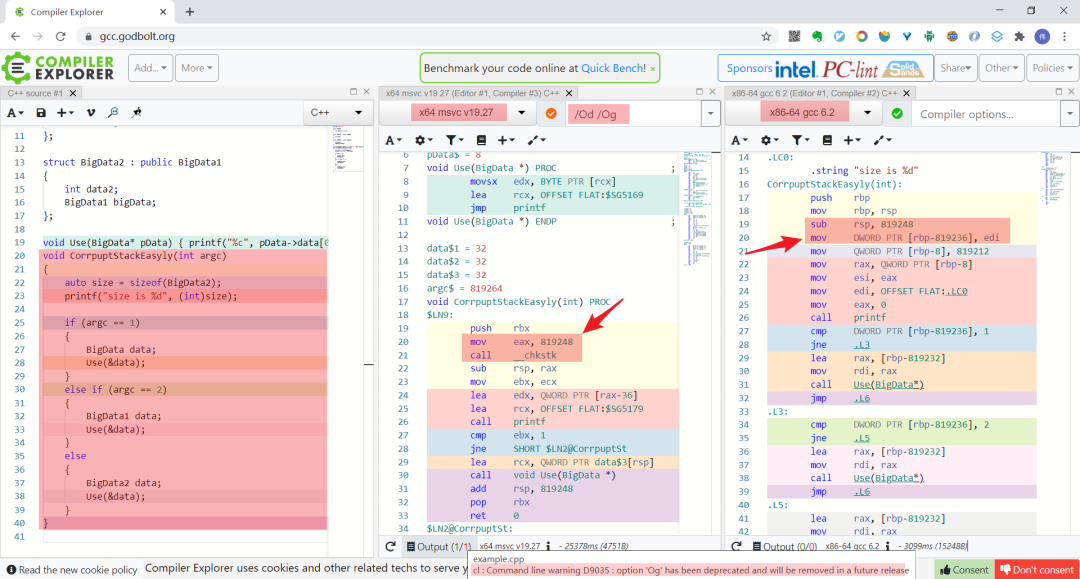1080x579 pixels.
Task: Click the Quick Bench magnifier icon in editor toolbar
Action: (x=114, y=113)
